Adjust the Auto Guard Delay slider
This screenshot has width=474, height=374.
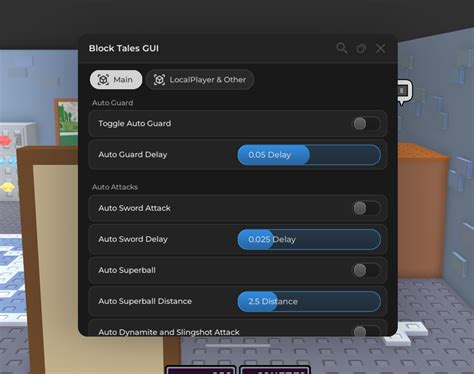pos(309,155)
